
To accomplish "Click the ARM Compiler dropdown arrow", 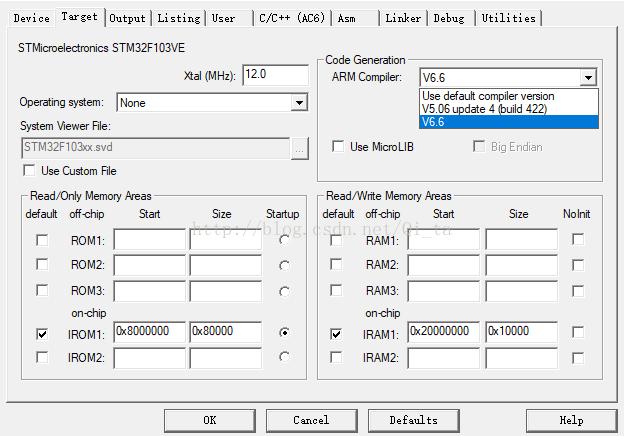I will point(588,77).
